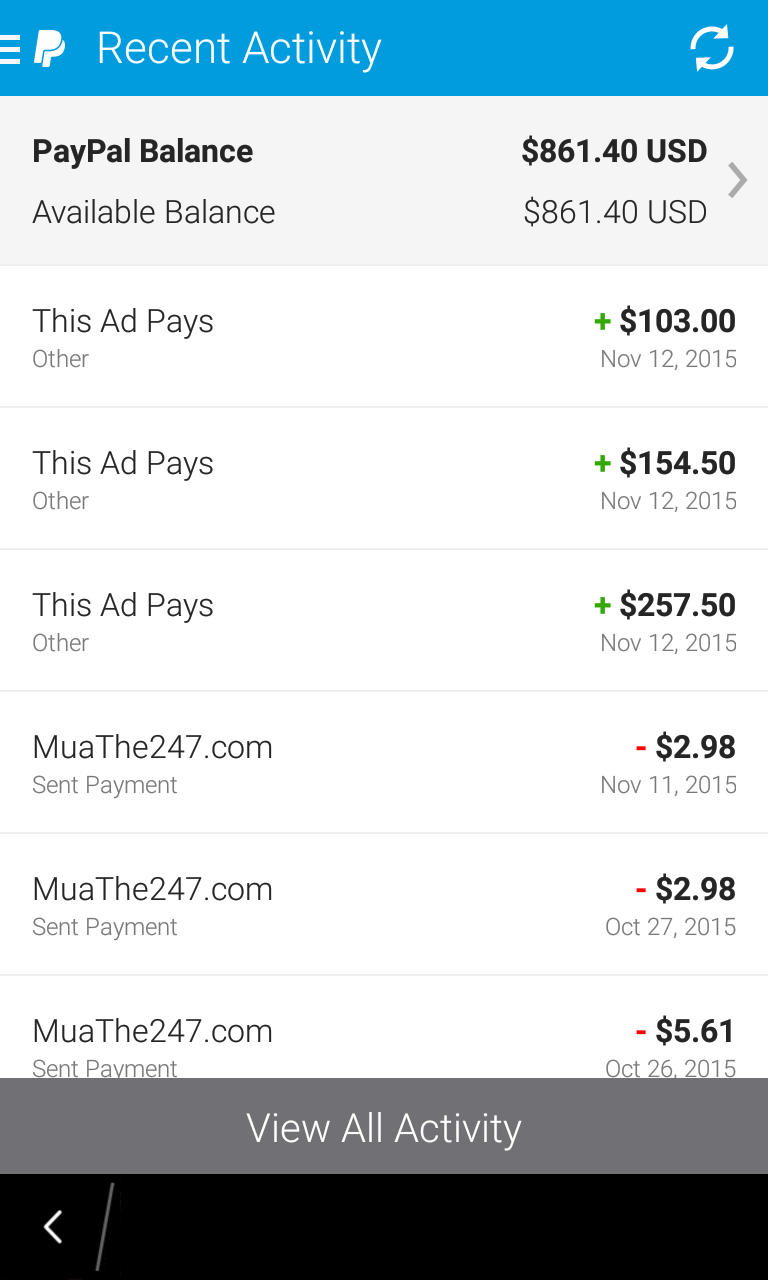Tap the back arrow at bottom
The height and width of the screenshot is (1280, 768).
coord(54,1226)
